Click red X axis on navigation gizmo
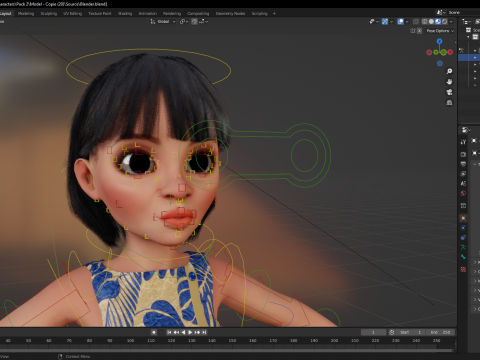The width and height of the screenshot is (480, 360). (x=450, y=52)
